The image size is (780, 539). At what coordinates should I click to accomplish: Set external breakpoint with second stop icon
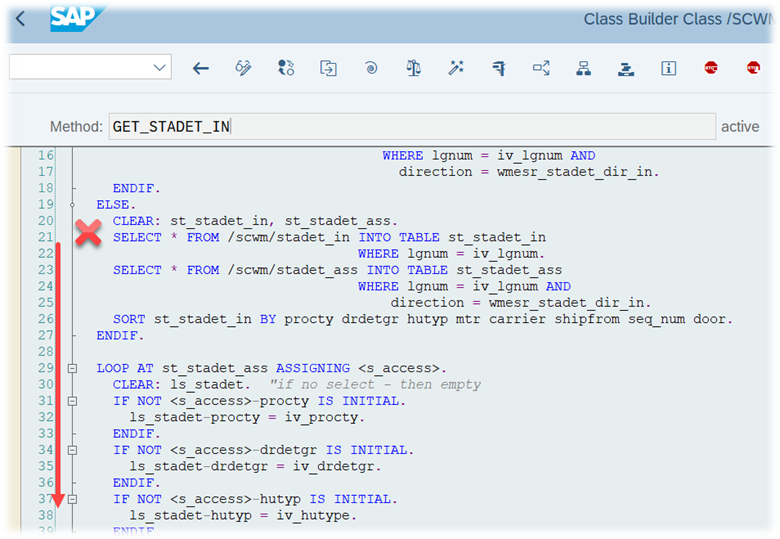753,68
